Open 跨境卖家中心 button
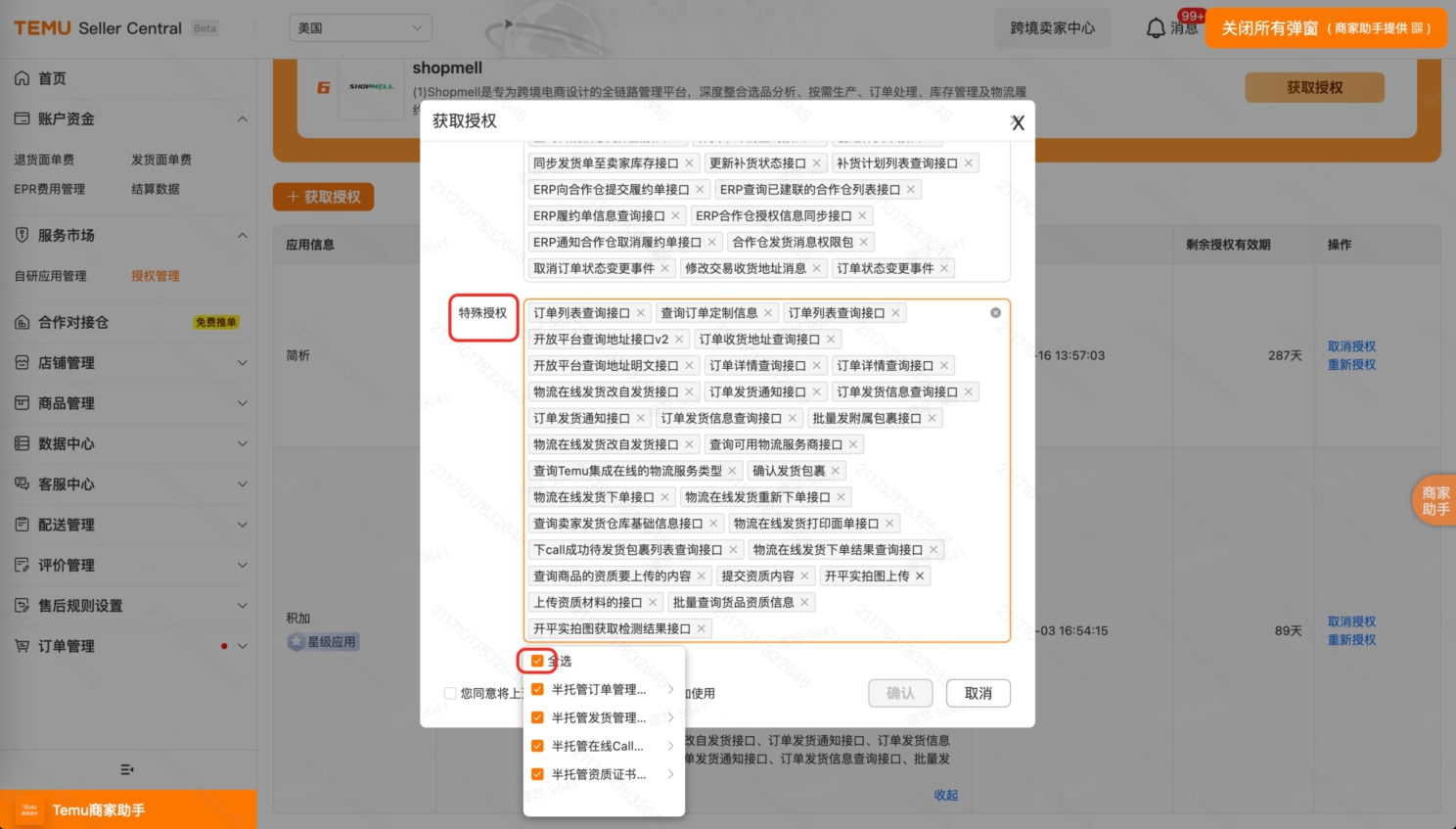The height and width of the screenshot is (829, 1456). (x=1053, y=28)
